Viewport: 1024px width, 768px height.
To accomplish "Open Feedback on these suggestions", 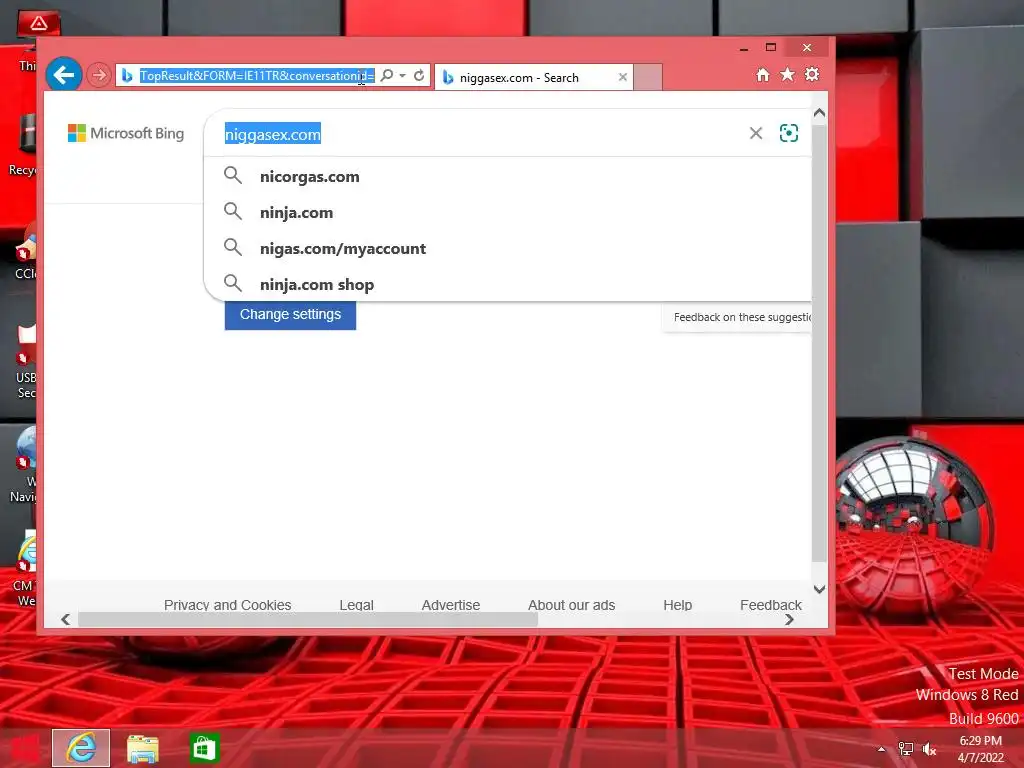I will (x=742, y=317).
